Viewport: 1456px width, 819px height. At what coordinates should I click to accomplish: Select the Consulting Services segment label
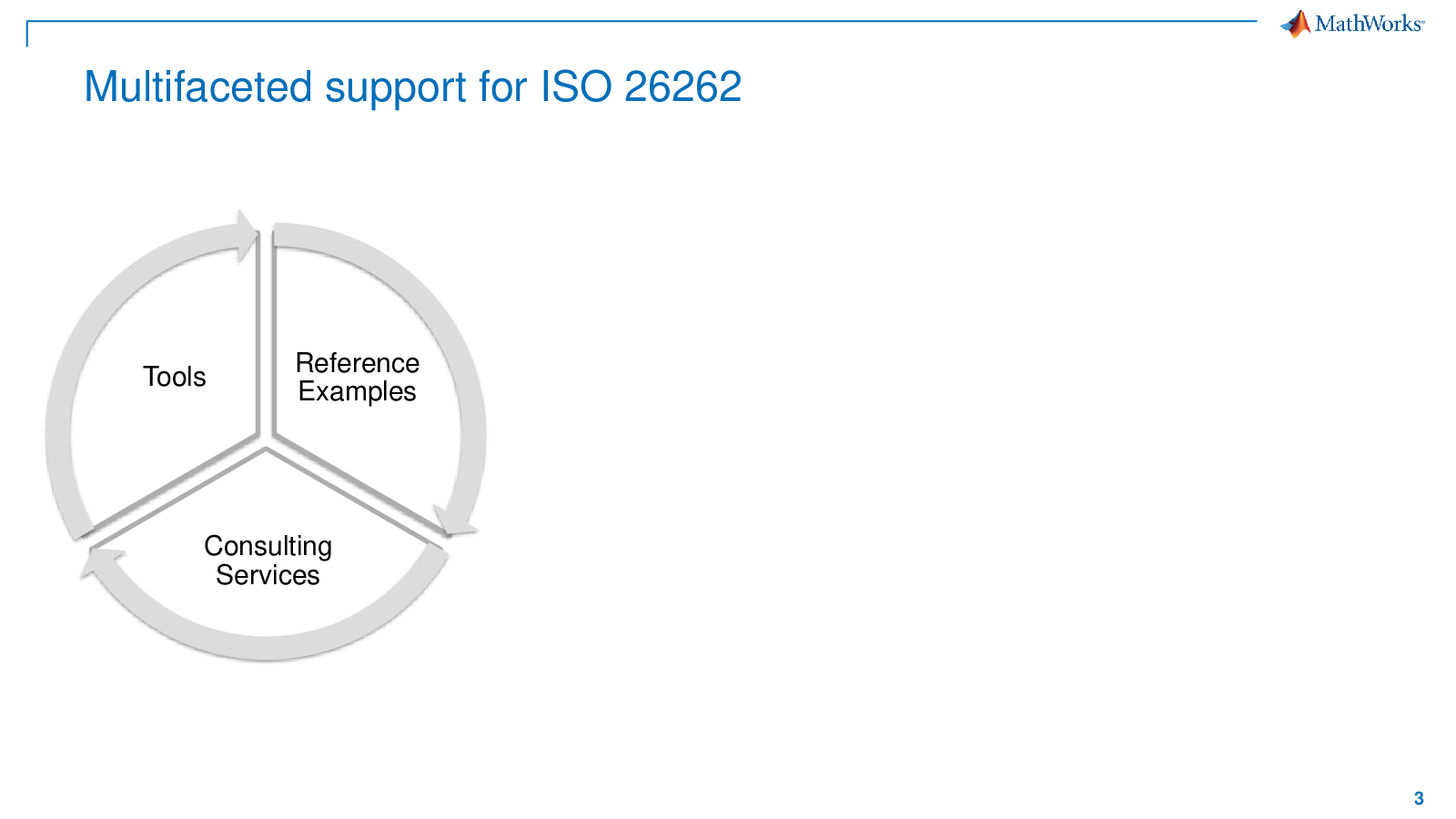tap(268, 561)
